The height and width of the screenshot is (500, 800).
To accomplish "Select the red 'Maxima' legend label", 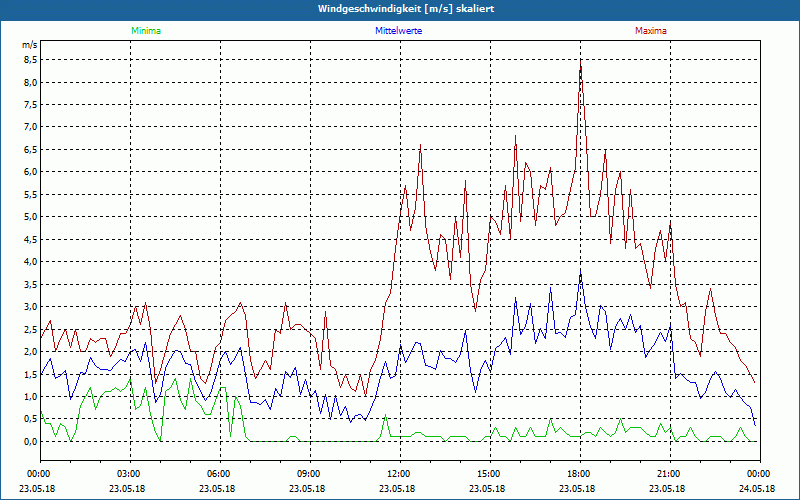I will pyautogui.click(x=651, y=31).
